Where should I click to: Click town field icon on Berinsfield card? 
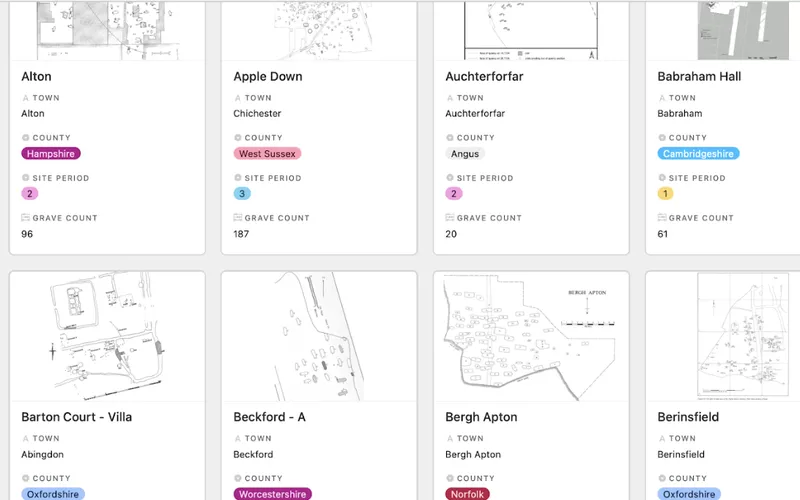pyautogui.click(x=662, y=438)
